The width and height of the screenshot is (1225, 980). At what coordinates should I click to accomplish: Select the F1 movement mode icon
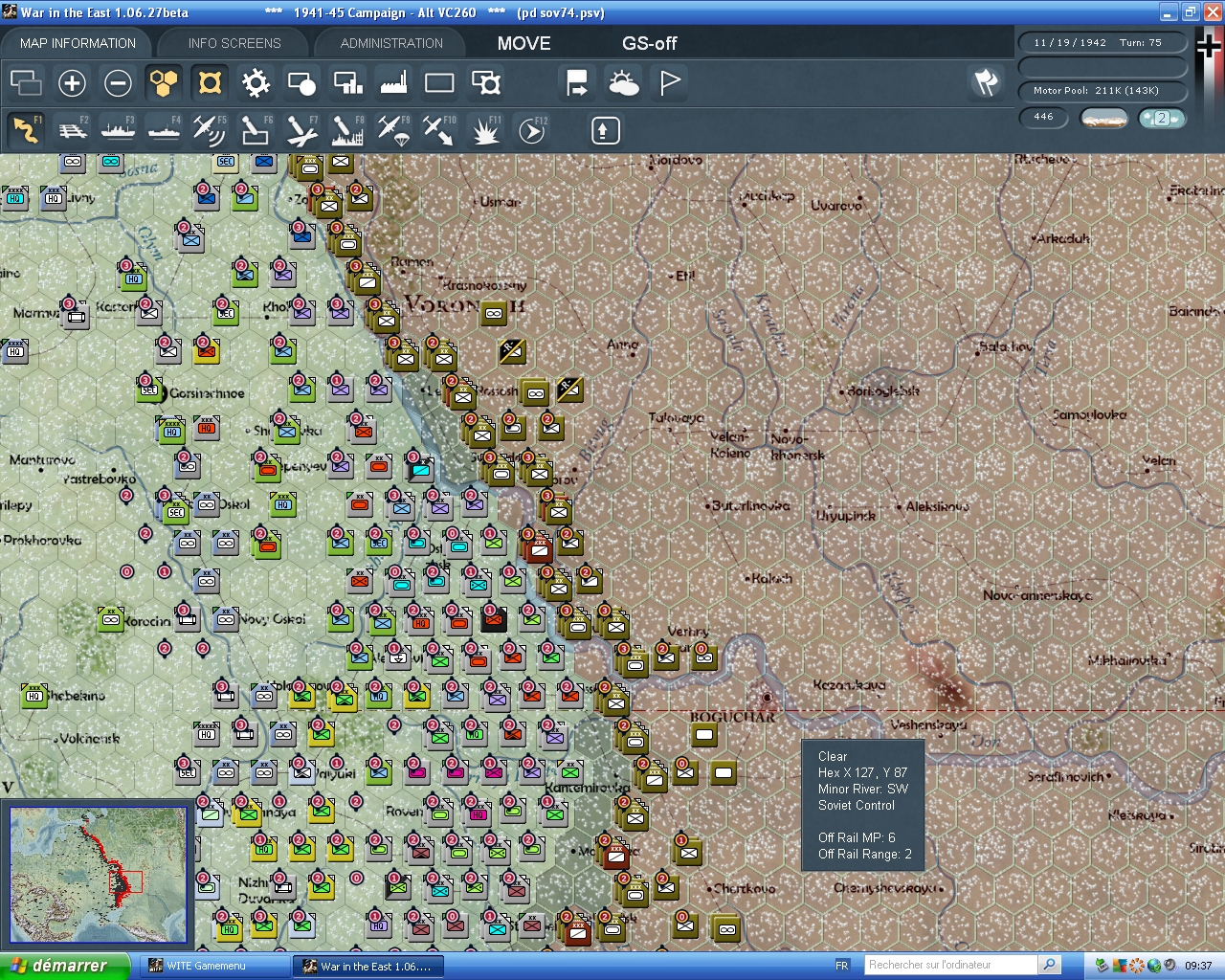(x=26, y=129)
